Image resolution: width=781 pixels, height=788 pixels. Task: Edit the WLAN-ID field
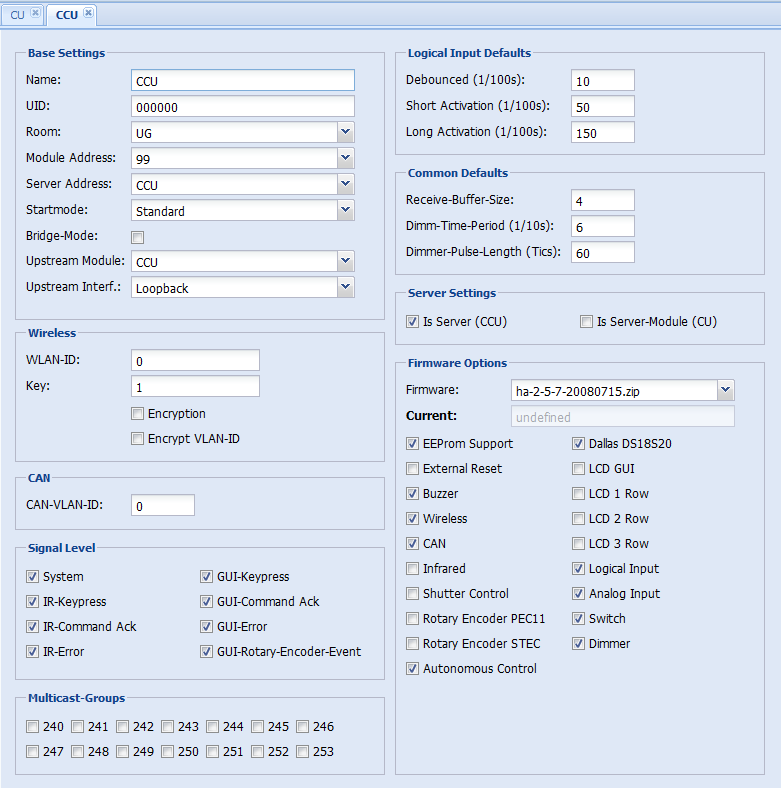tap(196, 360)
